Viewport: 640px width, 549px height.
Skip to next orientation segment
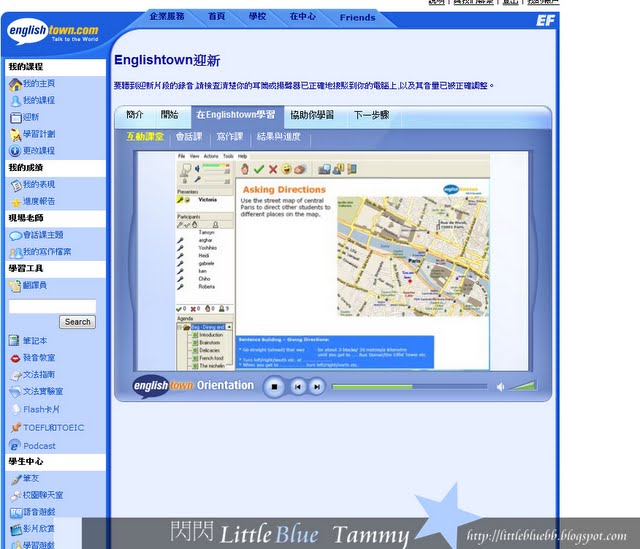pyautogui.click(x=317, y=387)
